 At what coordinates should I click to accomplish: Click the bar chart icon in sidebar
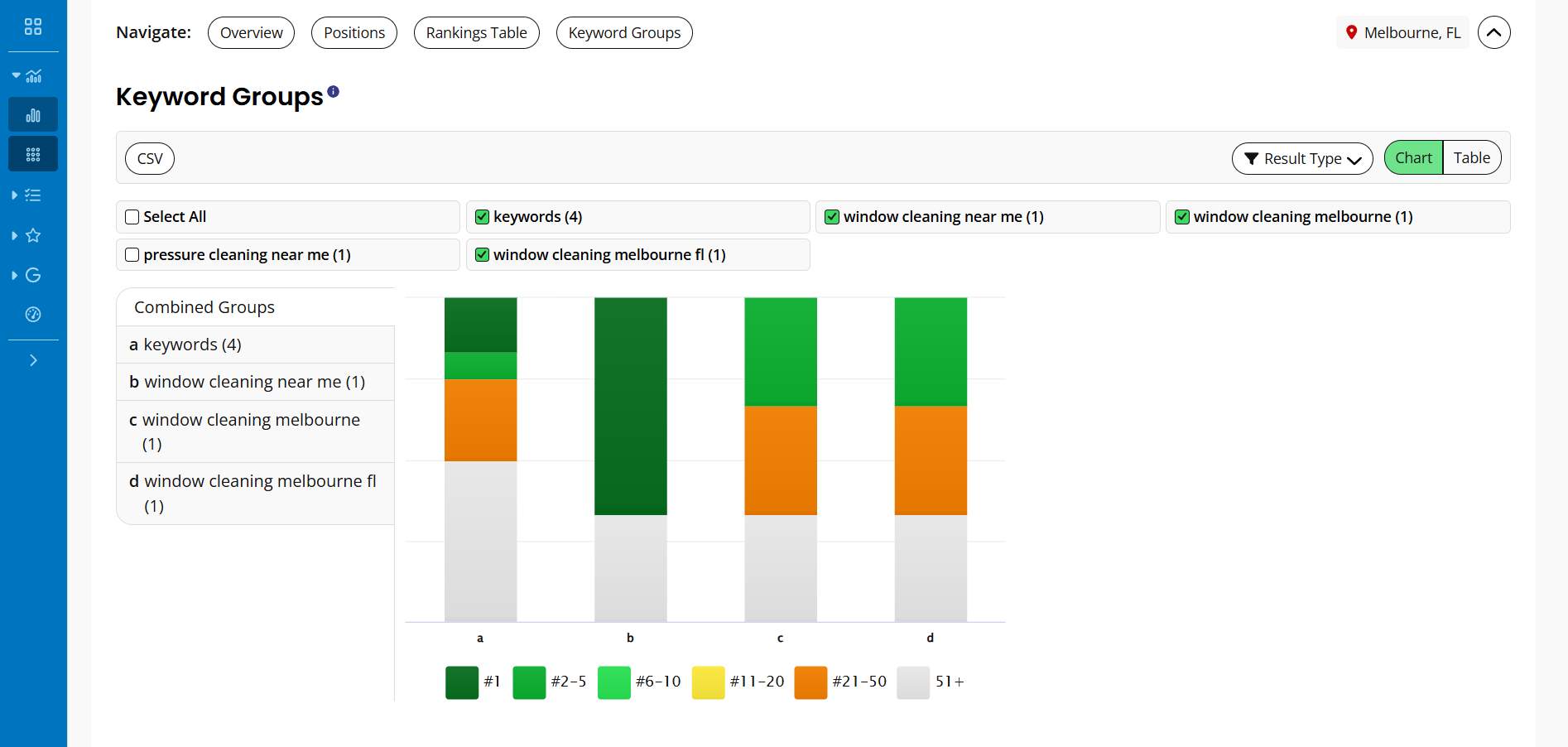pyautogui.click(x=33, y=115)
